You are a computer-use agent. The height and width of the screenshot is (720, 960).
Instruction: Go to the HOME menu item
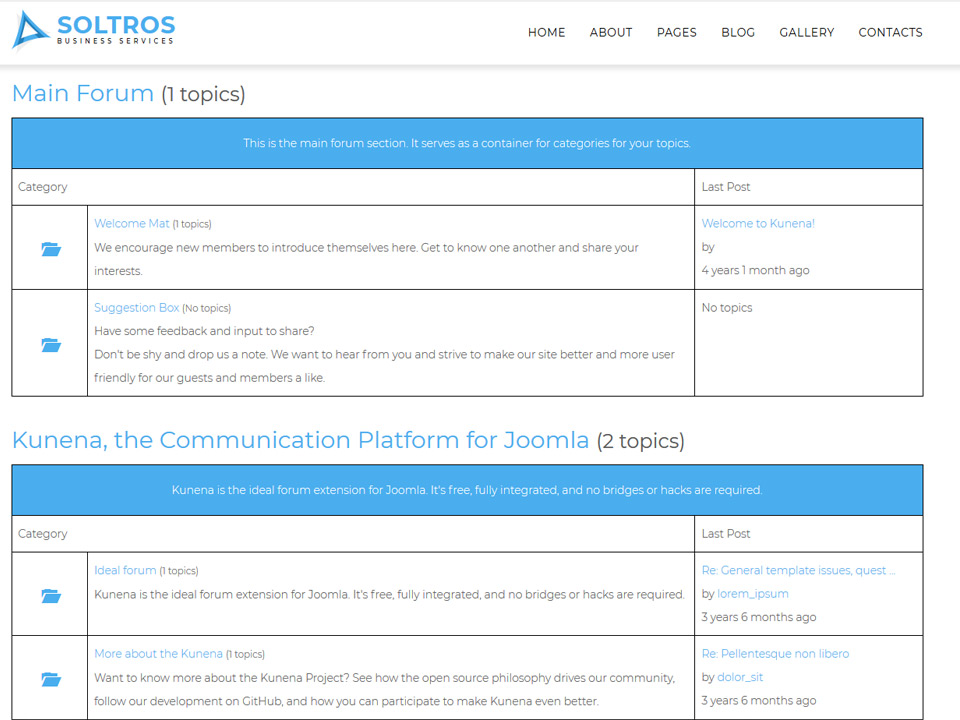pyautogui.click(x=546, y=32)
